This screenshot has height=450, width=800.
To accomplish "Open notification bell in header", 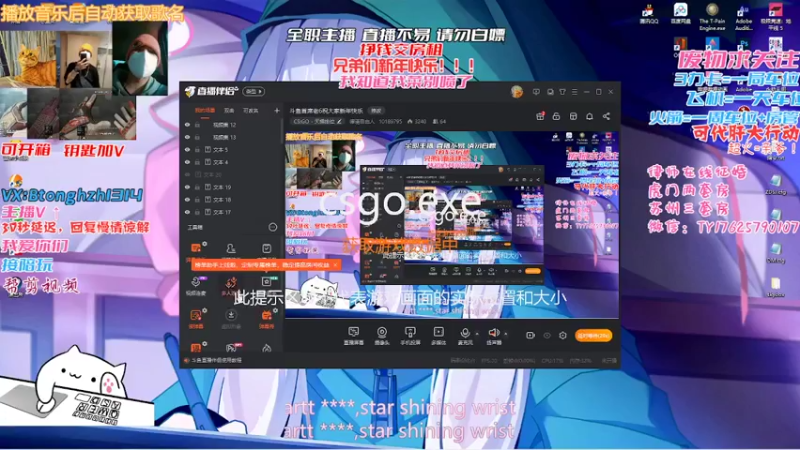I will coord(589,116).
